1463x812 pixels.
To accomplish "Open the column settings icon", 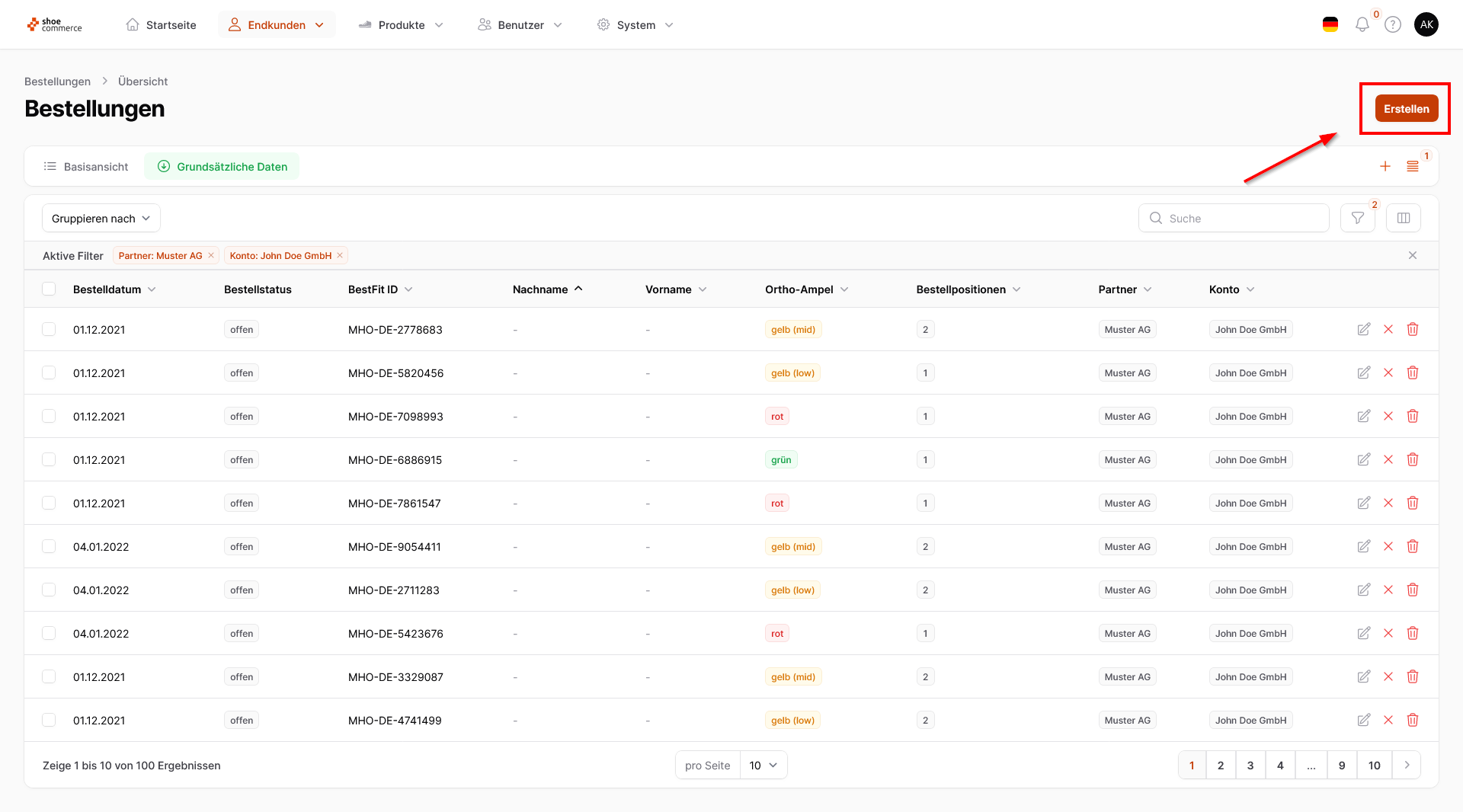I will [x=1403, y=219].
